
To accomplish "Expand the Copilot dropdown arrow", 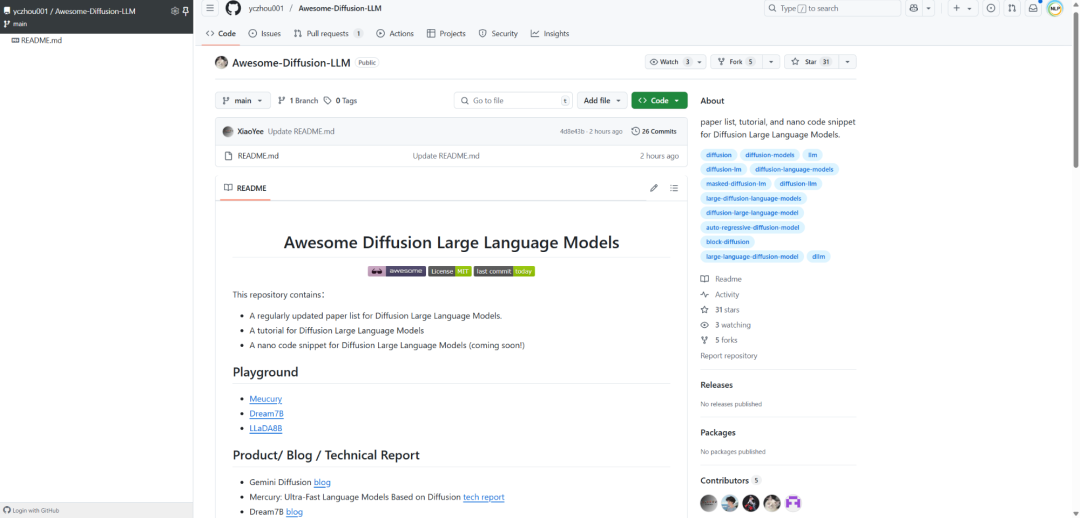I will click(928, 8).
